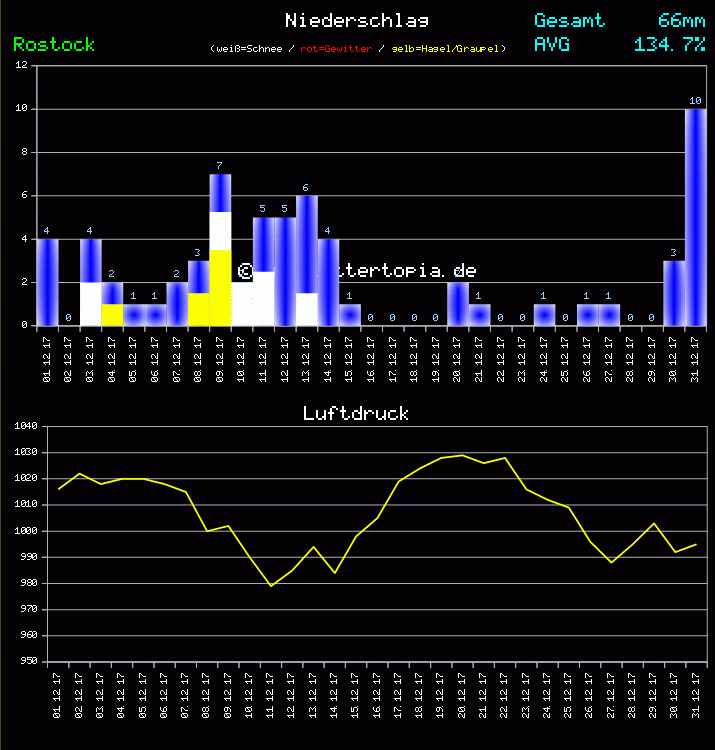
Task: Select the Gesamt total label
Action: (x=569, y=20)
